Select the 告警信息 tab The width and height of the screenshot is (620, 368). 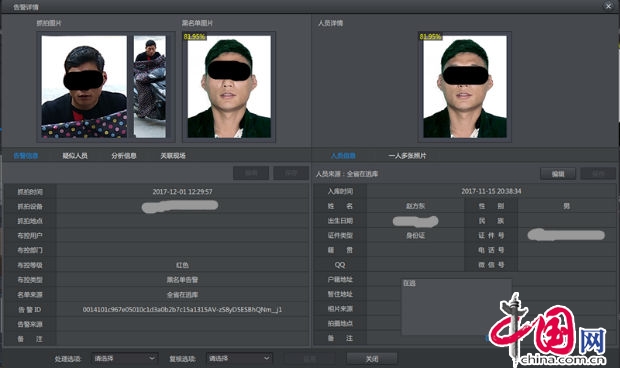pyautogui.click(x=26, y=156)
